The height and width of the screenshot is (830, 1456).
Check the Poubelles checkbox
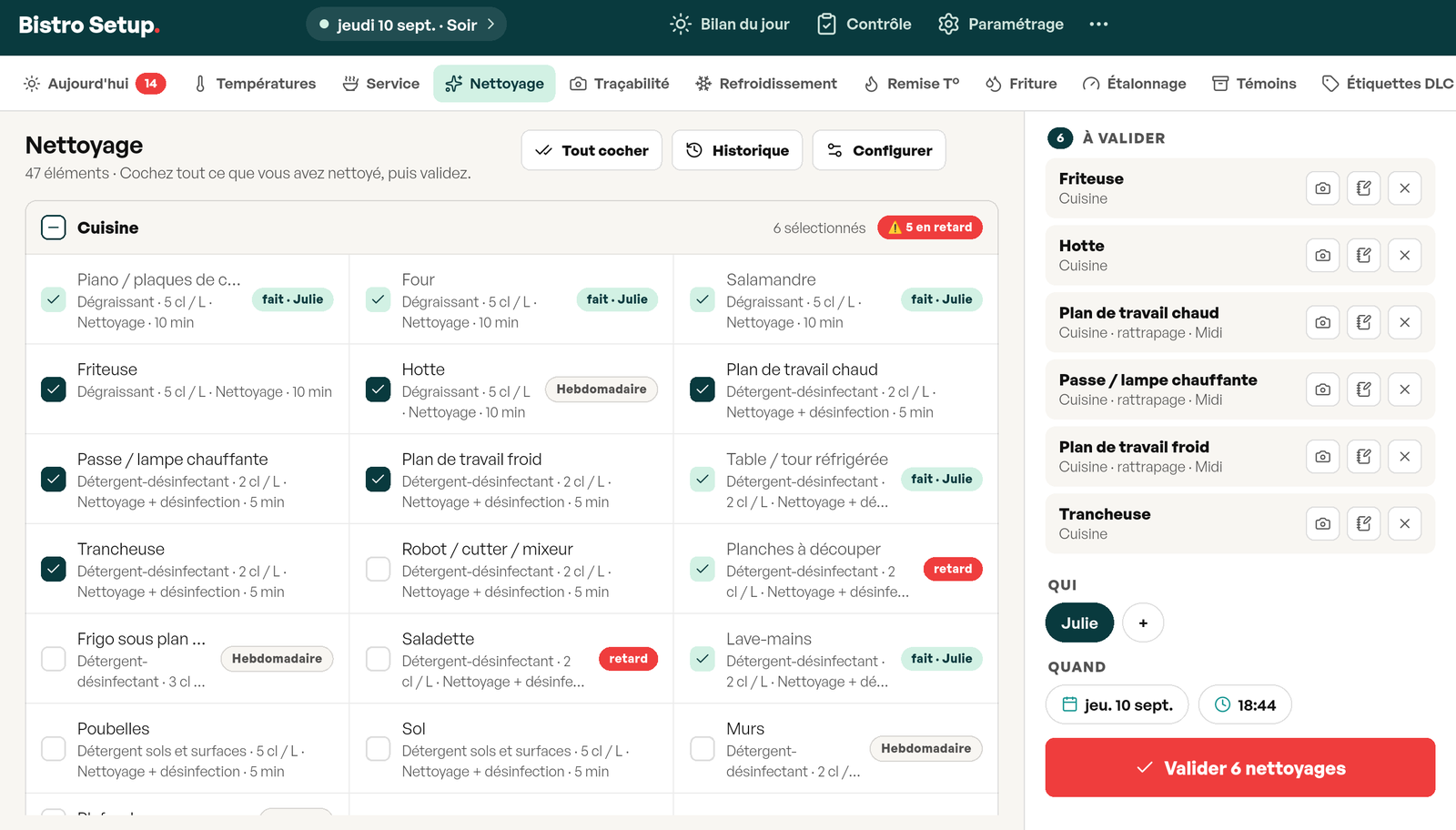click(x=54, y=749)
